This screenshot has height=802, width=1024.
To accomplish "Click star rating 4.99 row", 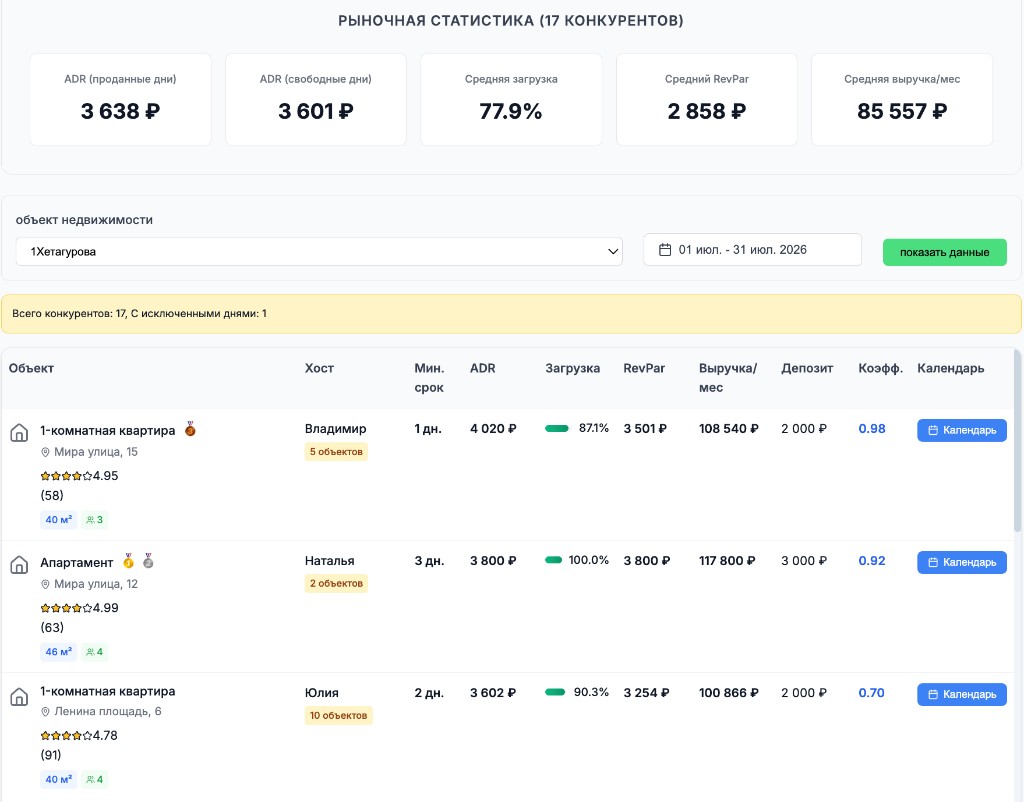I will coord(79,608).
